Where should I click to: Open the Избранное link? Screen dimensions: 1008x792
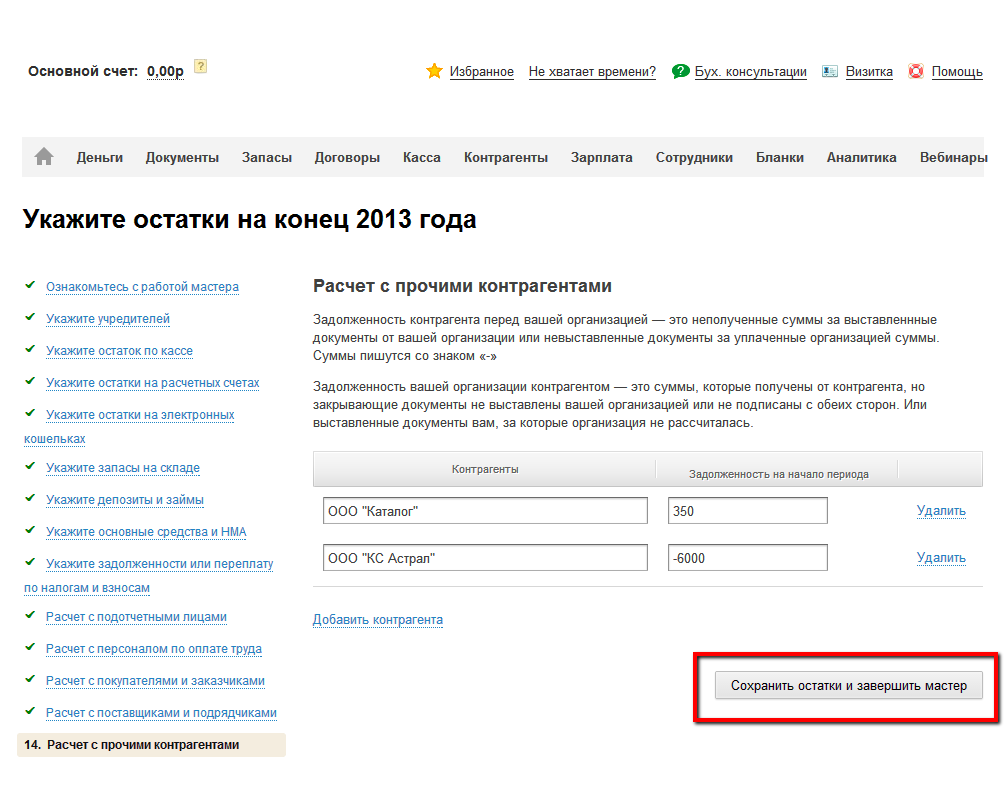coord(482,72)
